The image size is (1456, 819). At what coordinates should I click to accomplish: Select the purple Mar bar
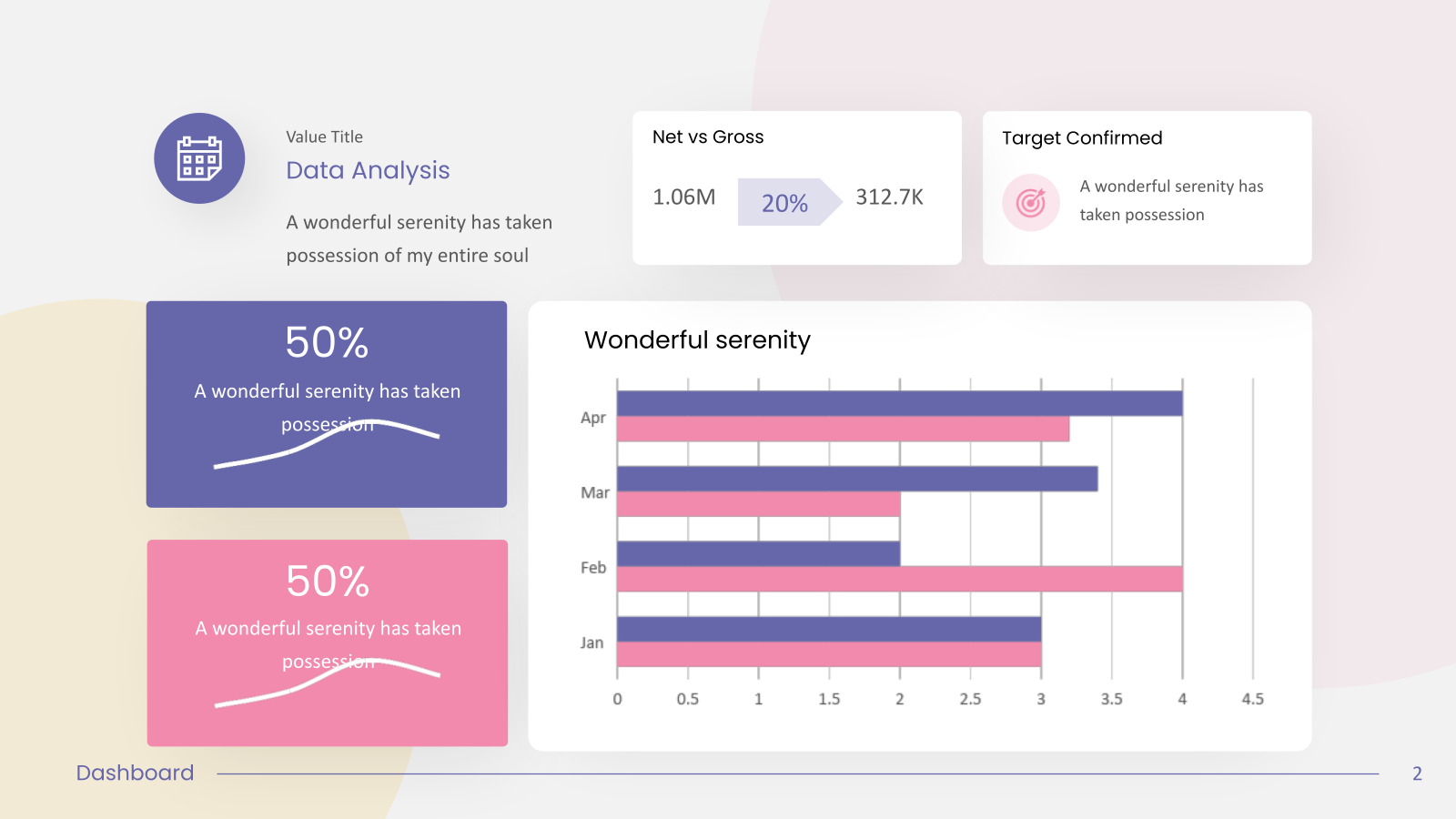point(857,479)
